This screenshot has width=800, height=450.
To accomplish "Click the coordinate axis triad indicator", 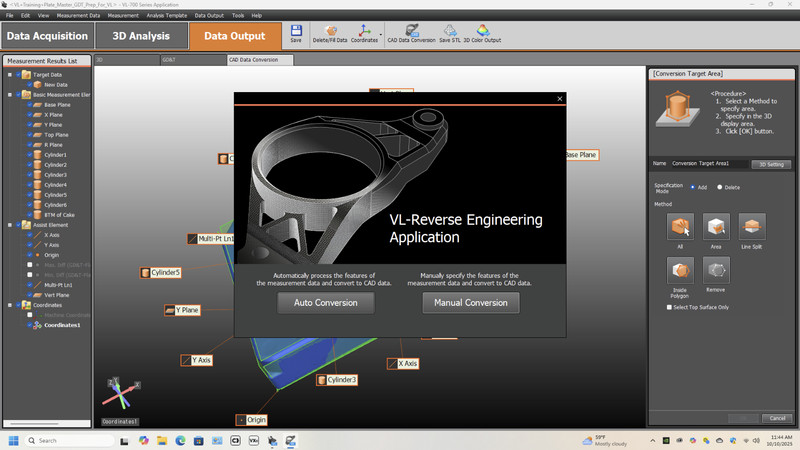I will click(121, 393).
